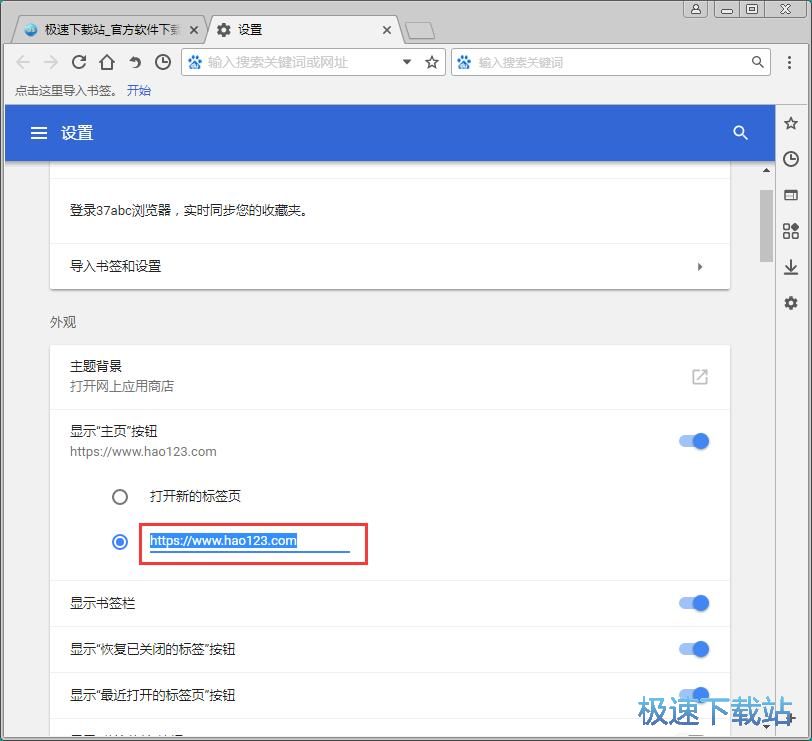Disable the 显示书签栏 toggle
The height and width of the screenshot is (741, 812).
coord(693,603)
